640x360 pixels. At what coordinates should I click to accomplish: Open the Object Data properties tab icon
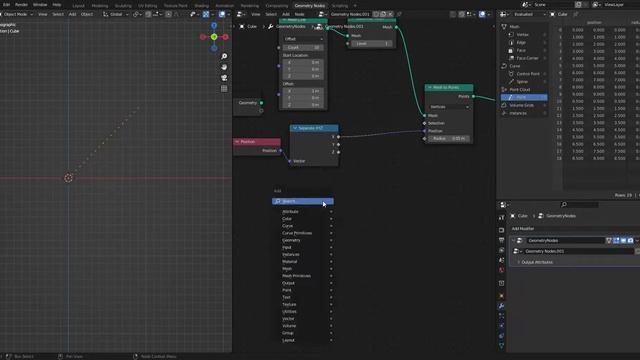[x=502, y=346]
